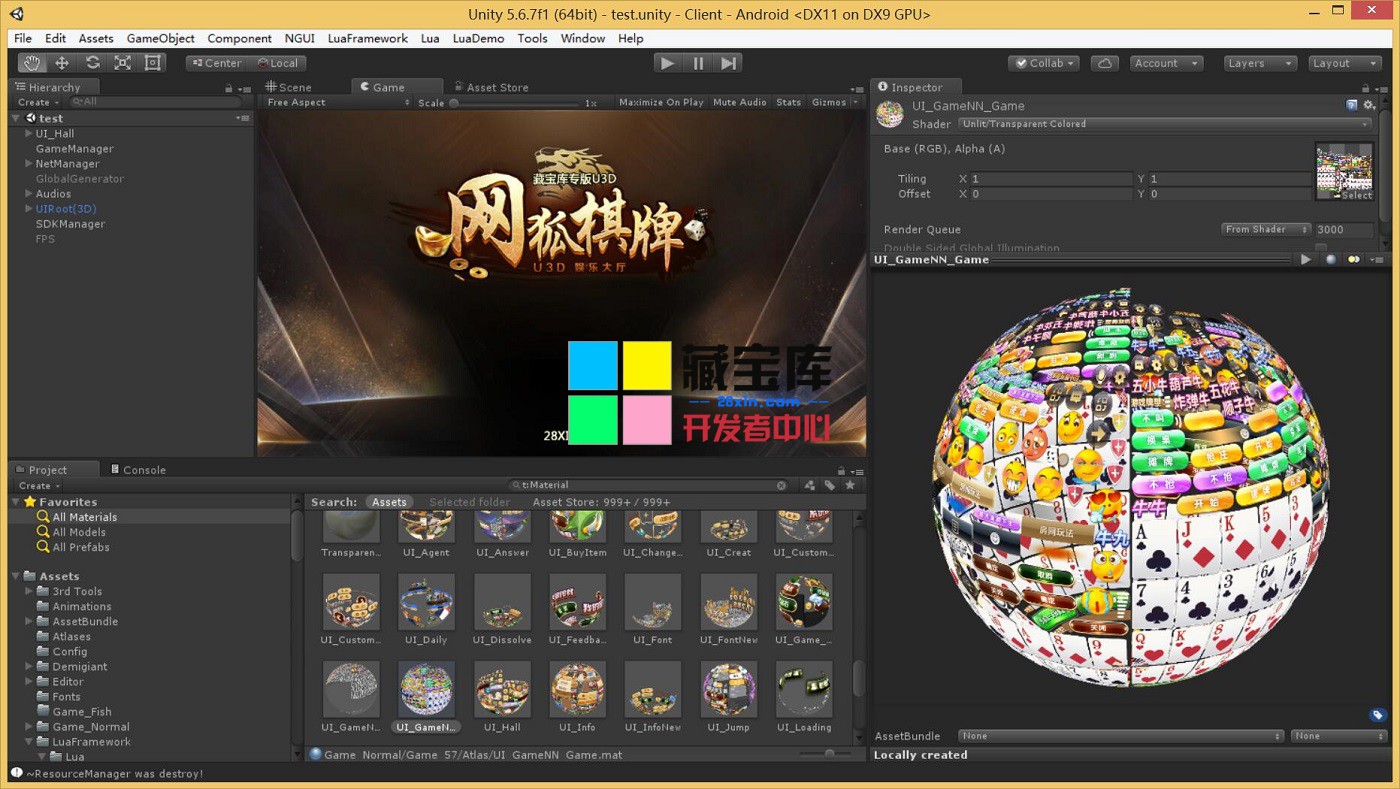Collapse the LuaFramework folder

29,741
